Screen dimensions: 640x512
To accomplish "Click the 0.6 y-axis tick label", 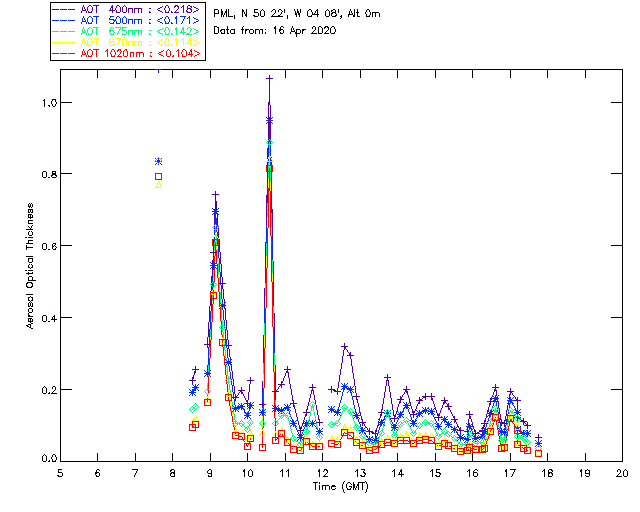I will [49, 246].
